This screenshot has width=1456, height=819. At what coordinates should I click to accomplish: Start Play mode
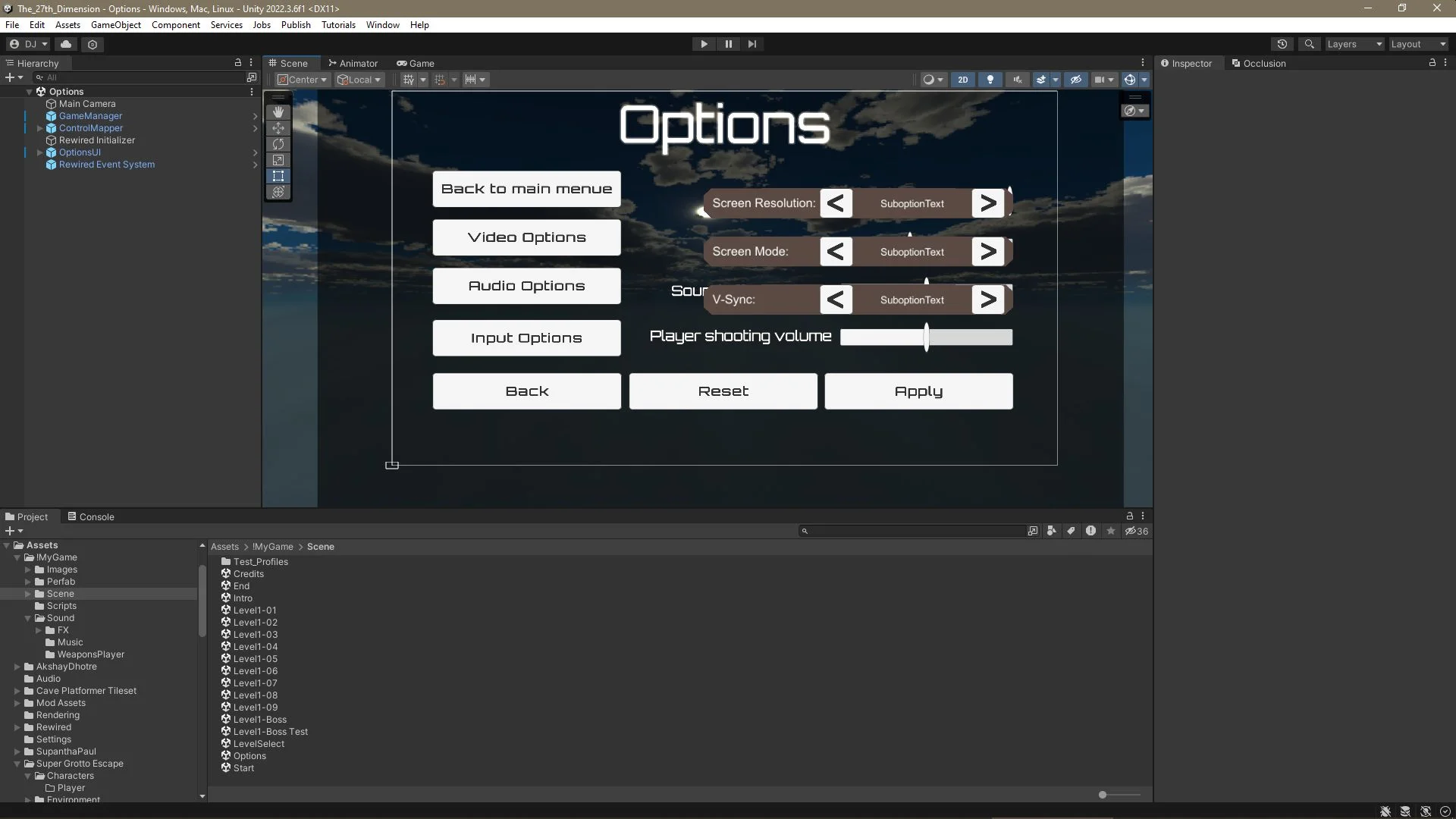[704, 44]
